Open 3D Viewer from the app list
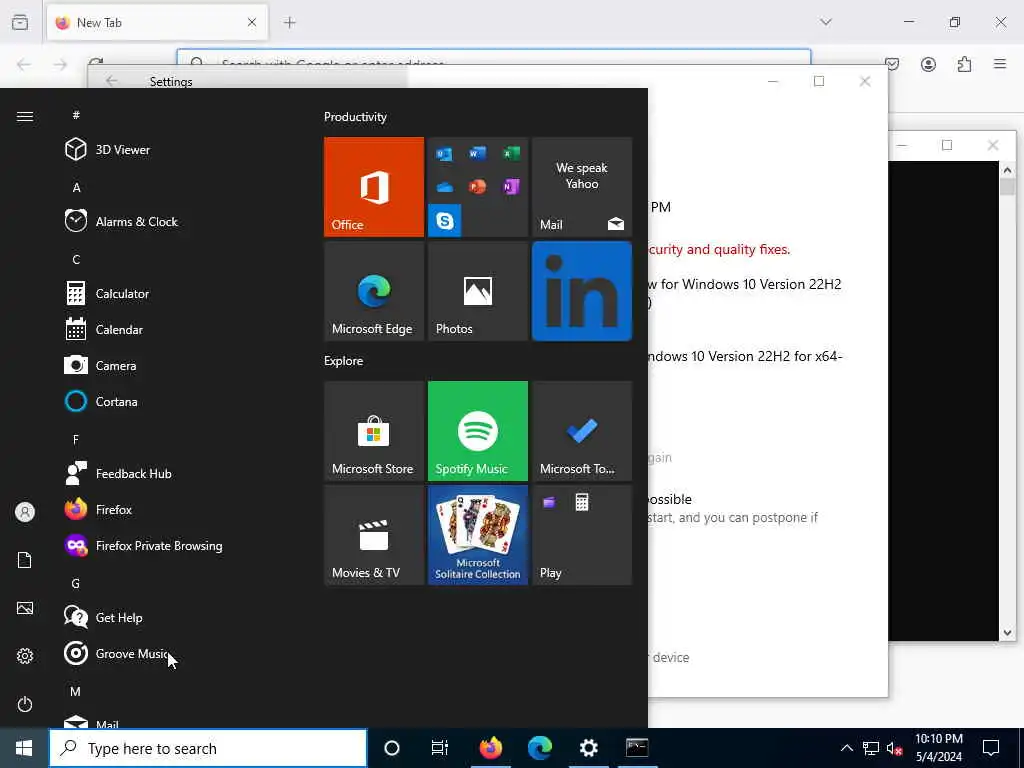Image resolution: width=1024 pixels, height=768 pixels. coord(176,150)
